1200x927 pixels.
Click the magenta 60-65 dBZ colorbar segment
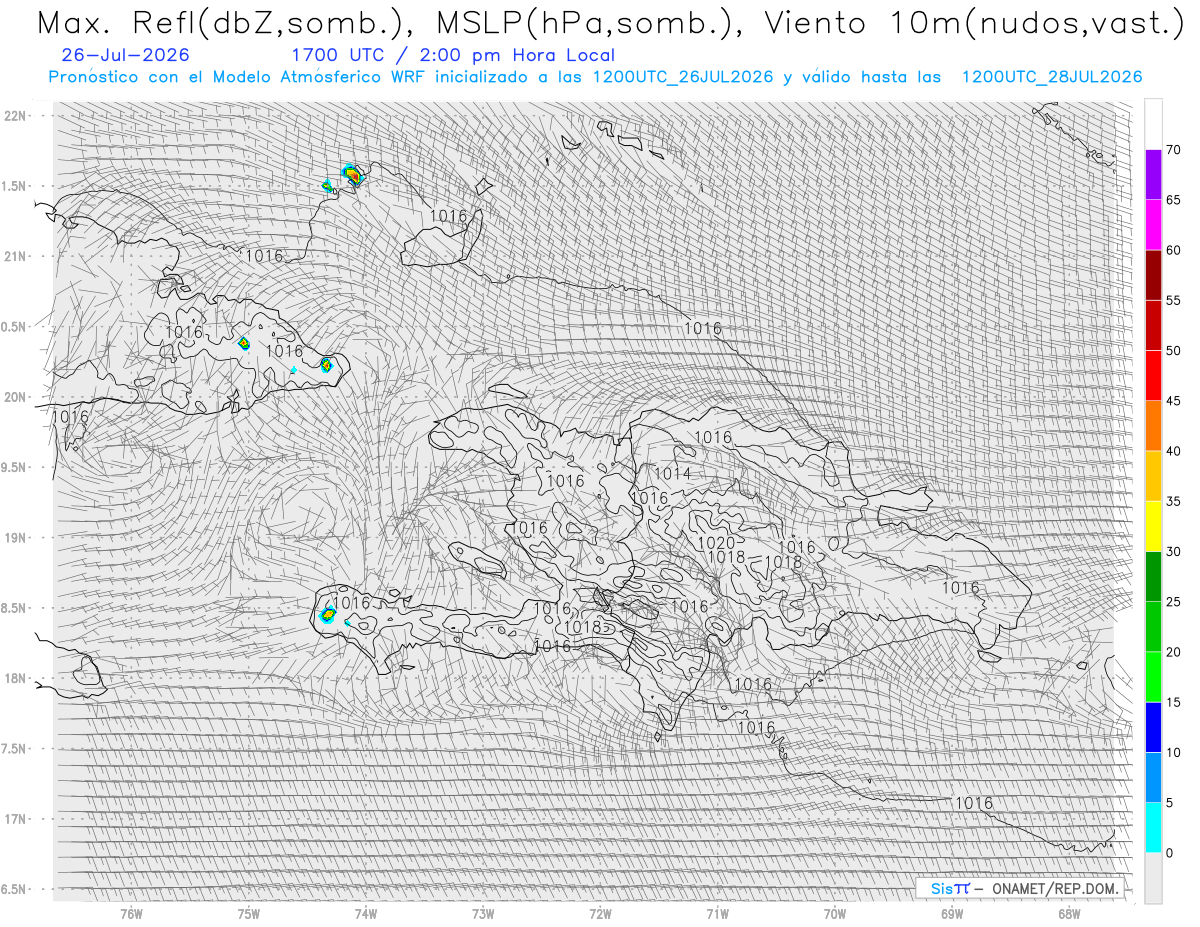coord(1153,225)
